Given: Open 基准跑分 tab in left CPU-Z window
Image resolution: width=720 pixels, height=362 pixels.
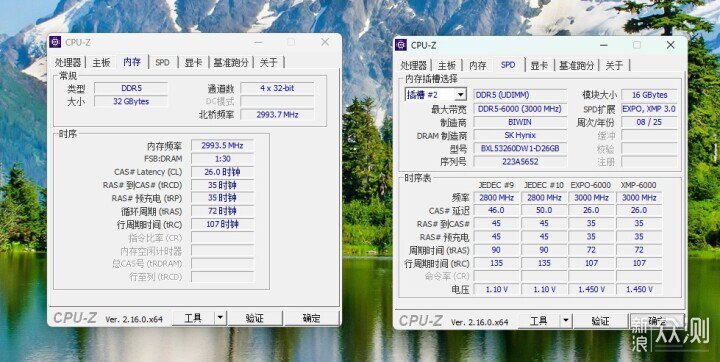Looking at the screenshot, I should pyautogui.click(x=231, y=62).
